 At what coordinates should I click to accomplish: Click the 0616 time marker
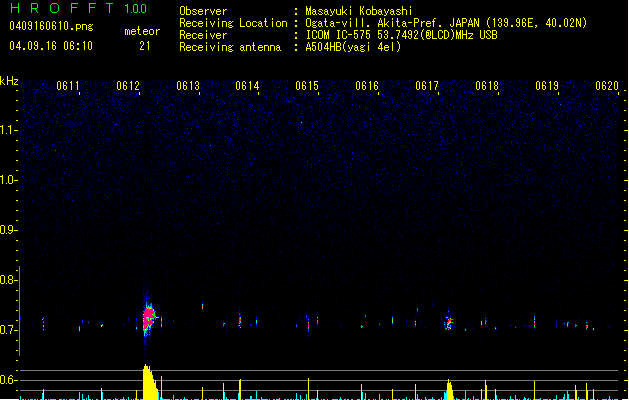coord(367,86)
